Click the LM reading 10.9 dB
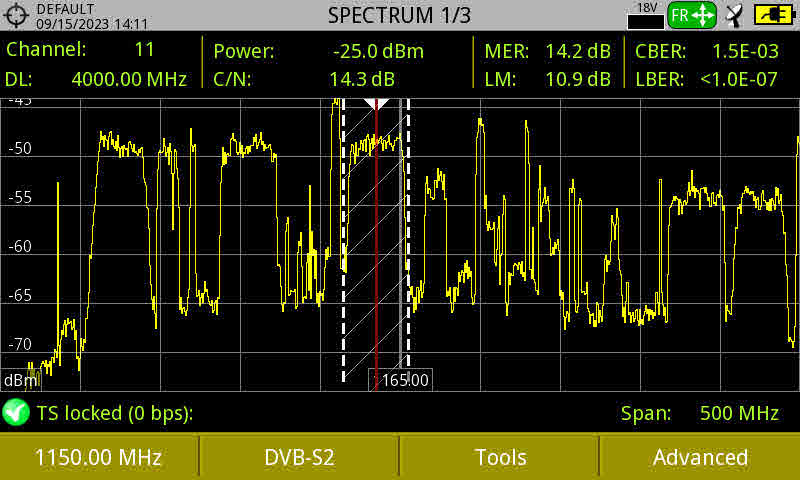This screenshot has height=480, width=800. (x=578, y=79)
